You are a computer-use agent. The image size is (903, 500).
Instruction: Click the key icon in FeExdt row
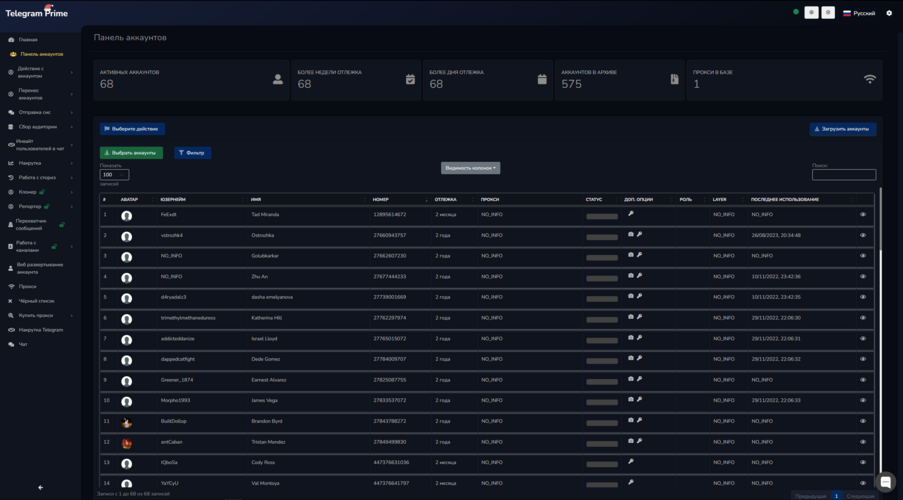click(x=631, y=214)
